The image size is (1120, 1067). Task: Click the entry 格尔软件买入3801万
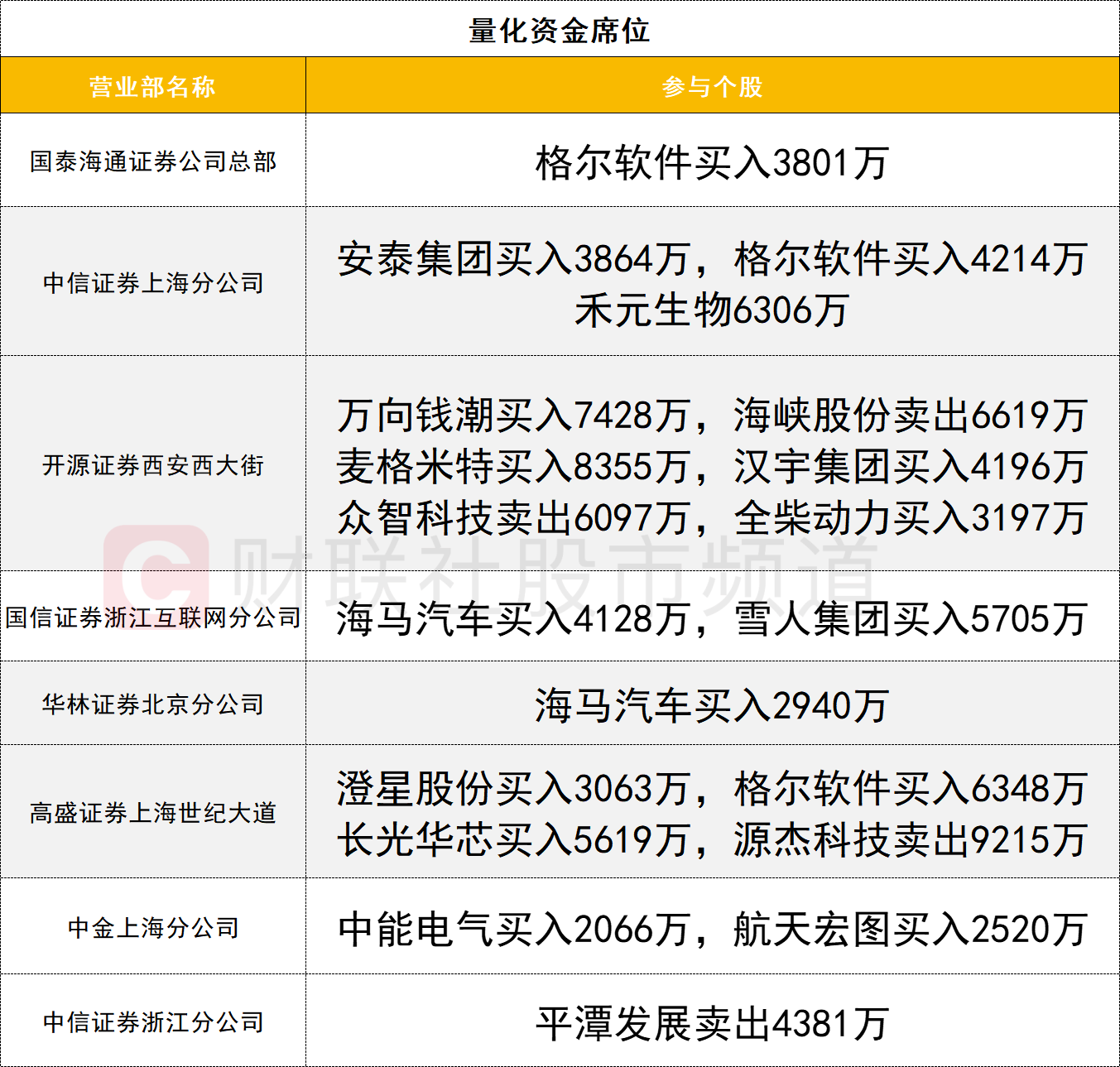pos(712,163)
